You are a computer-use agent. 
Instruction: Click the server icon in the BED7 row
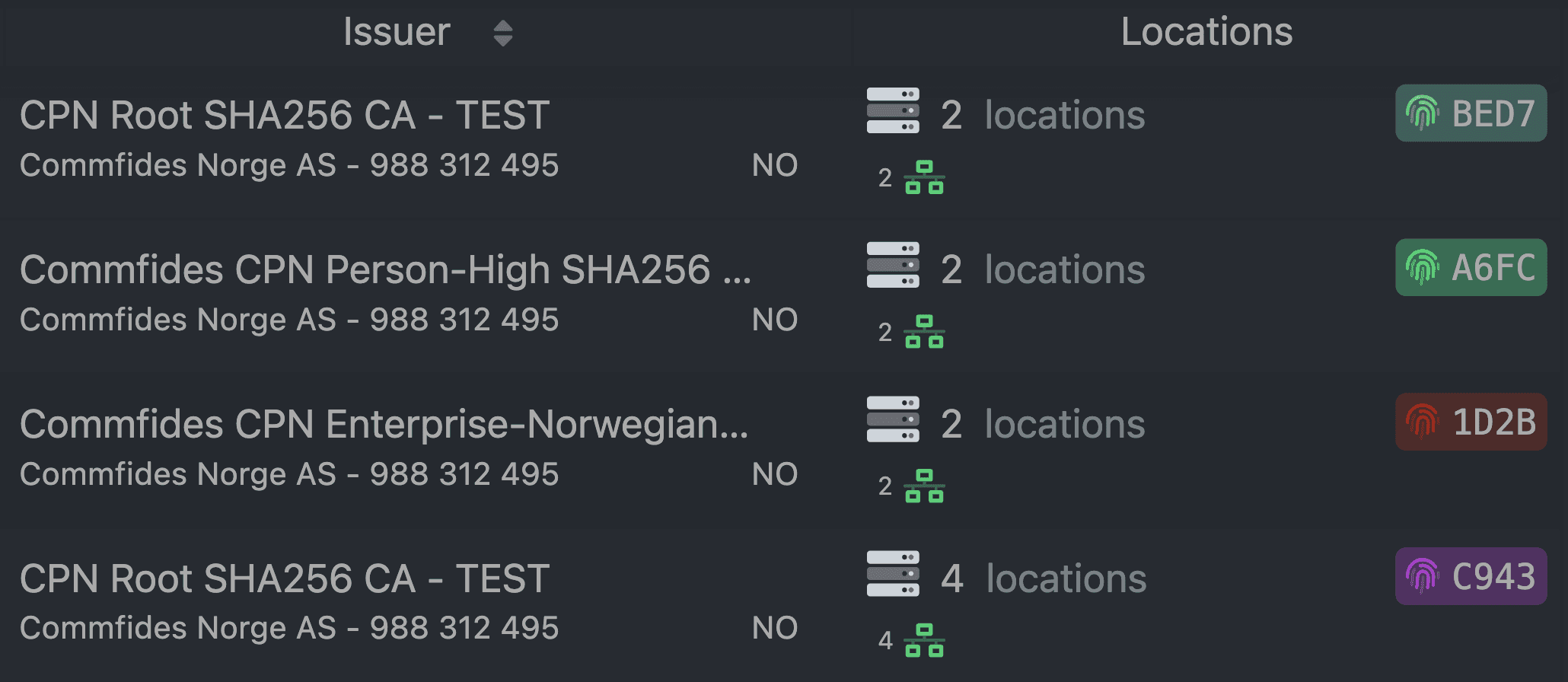(x=893, y=111)
